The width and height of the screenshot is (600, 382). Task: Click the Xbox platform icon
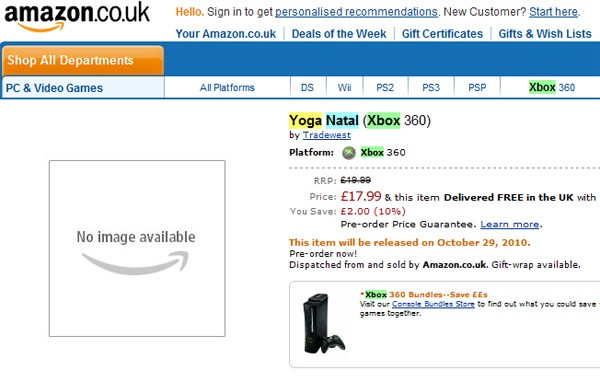(349, 153)
